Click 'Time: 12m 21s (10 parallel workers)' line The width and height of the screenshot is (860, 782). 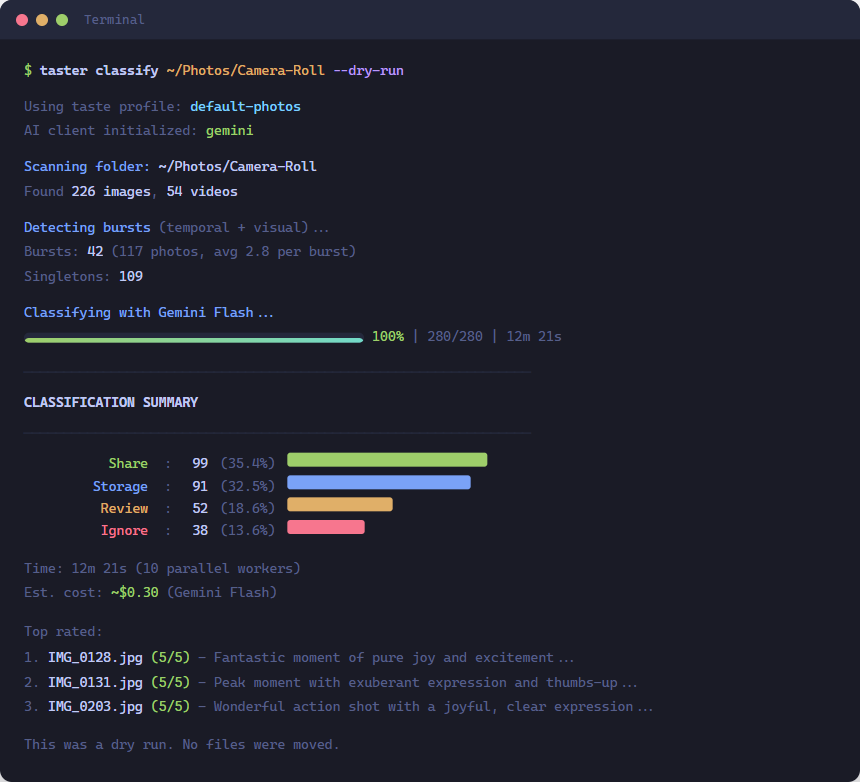(162, 569)
